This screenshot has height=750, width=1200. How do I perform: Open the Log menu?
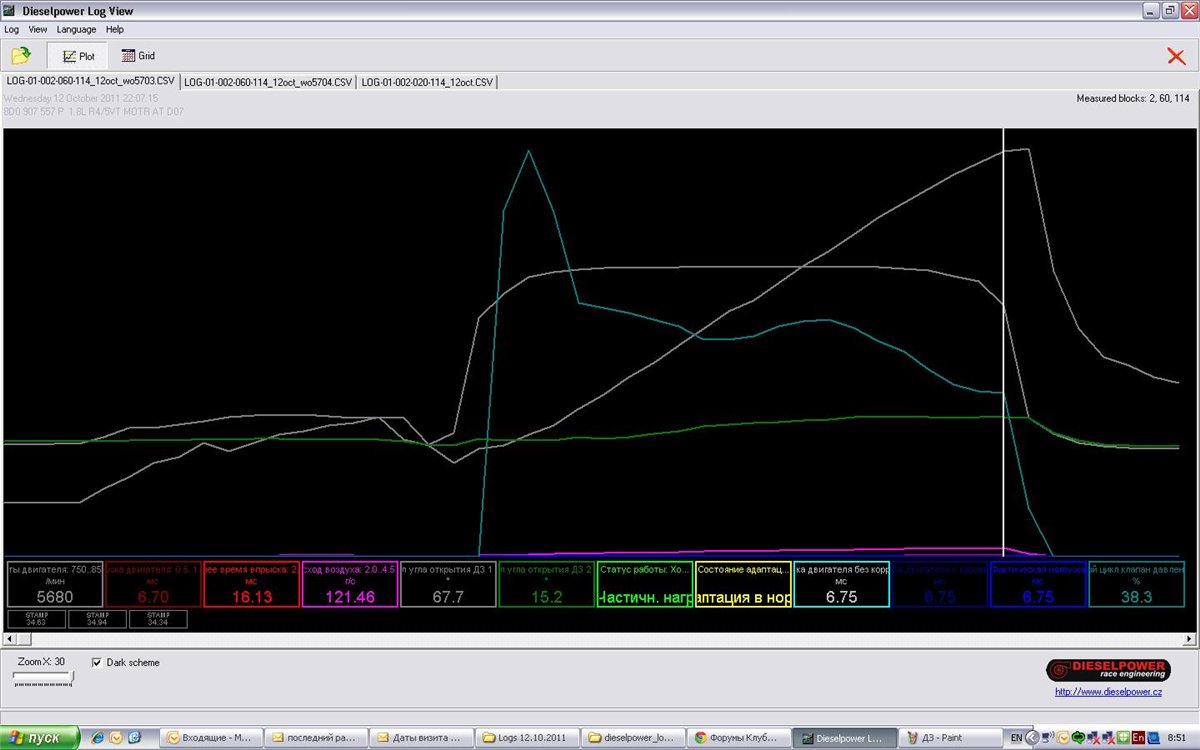(12, 30)
